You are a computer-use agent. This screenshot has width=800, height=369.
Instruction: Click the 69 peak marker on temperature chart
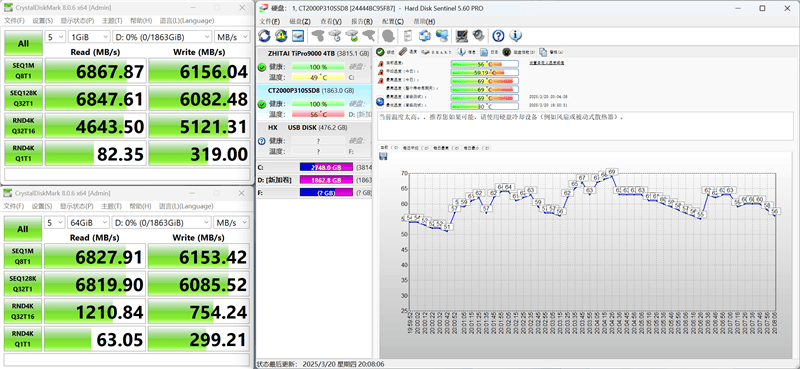[612, 172]
